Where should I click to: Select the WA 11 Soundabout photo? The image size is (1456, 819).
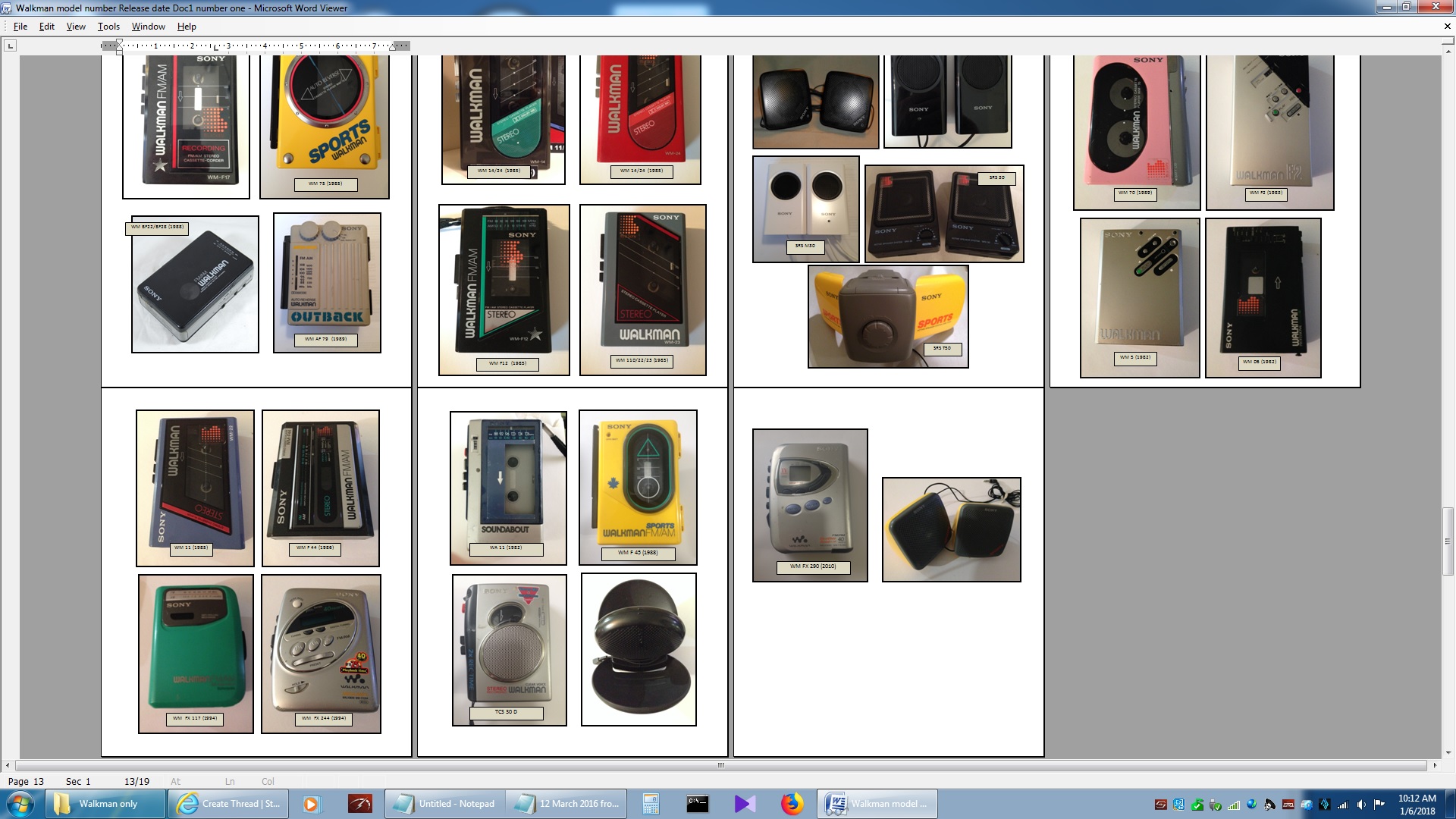(x=508, y=488)
